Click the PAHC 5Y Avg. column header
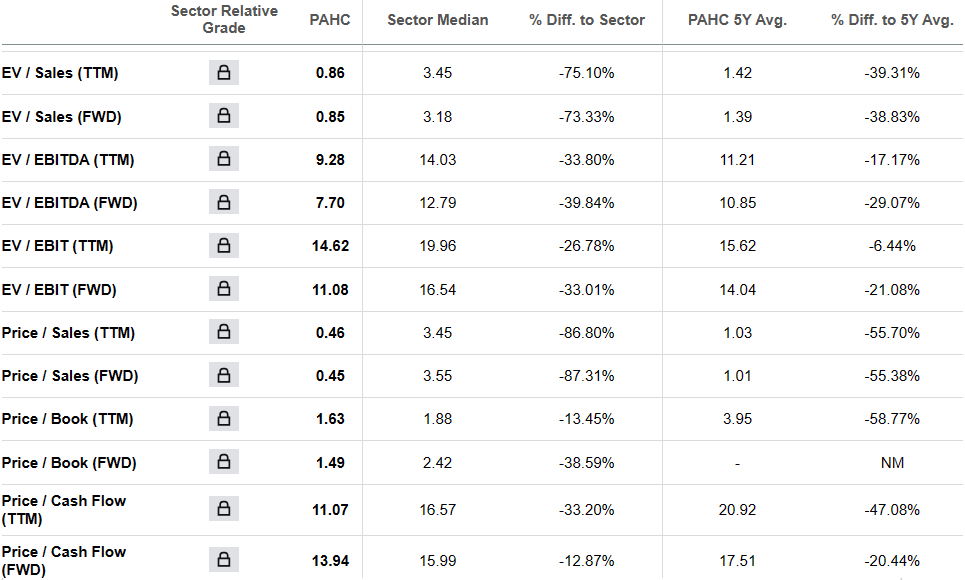 [737, 20]
